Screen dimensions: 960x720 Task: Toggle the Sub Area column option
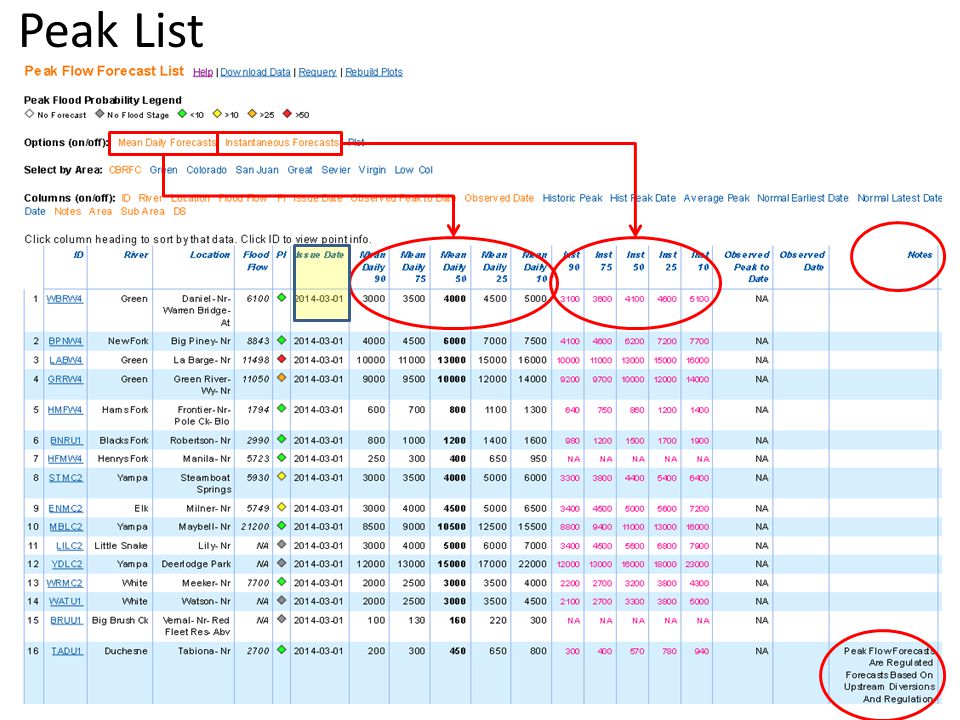tap(143, 211)
